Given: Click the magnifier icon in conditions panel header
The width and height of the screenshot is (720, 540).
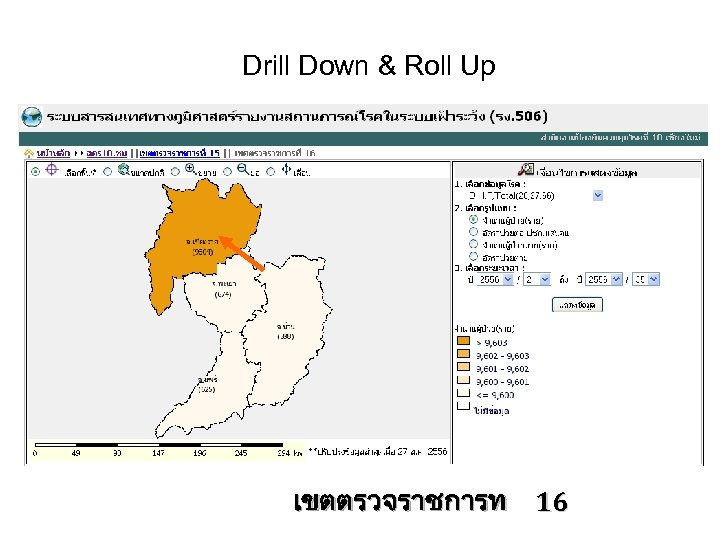Looking at the screenshot, I should pos(526,169).
